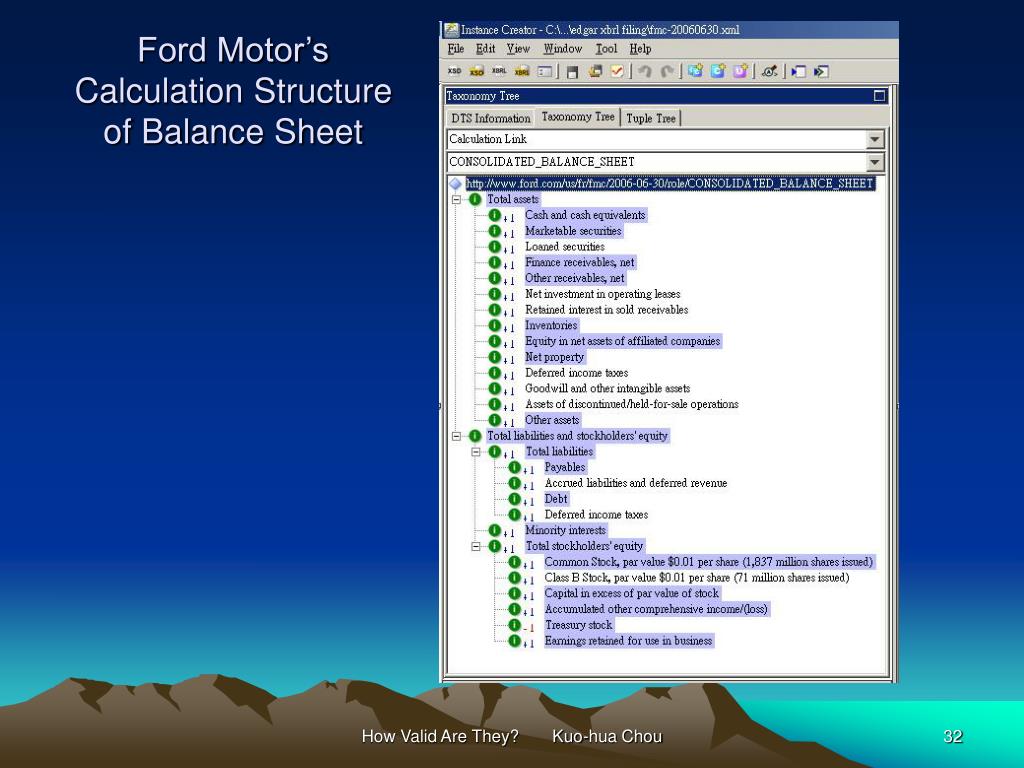Click the yellow XSD toolbar icon
Image resolution: width=1024 pixels, height=768 pixels.
click(477, 71)
